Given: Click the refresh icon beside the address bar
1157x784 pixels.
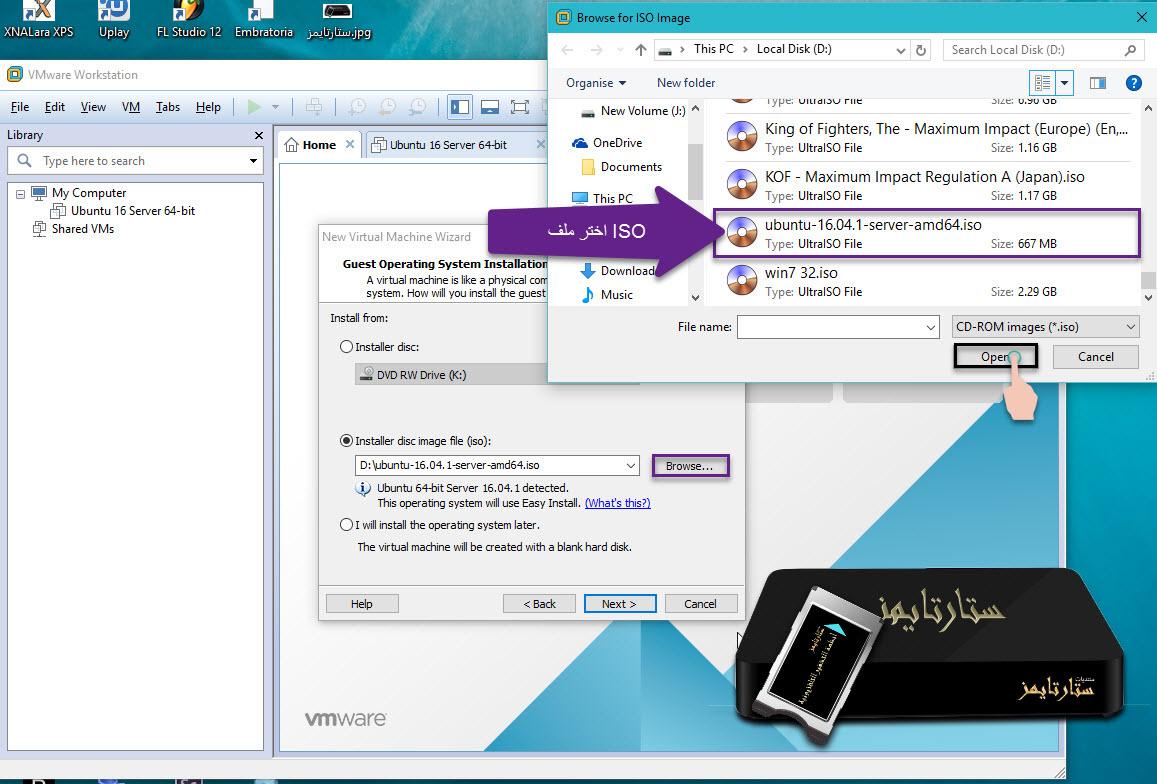Looking at the screenshot, I should coord(920,49).
